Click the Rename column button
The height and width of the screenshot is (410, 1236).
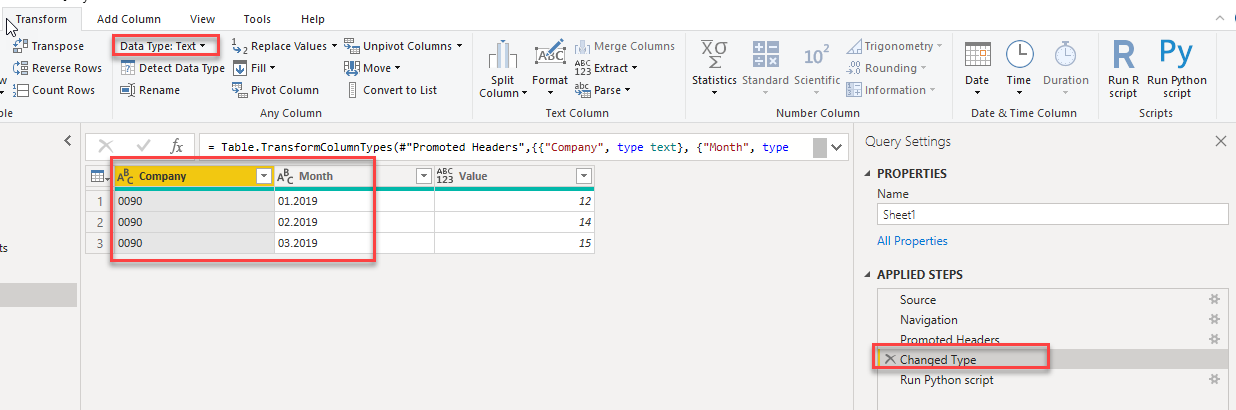click(150, 90)
